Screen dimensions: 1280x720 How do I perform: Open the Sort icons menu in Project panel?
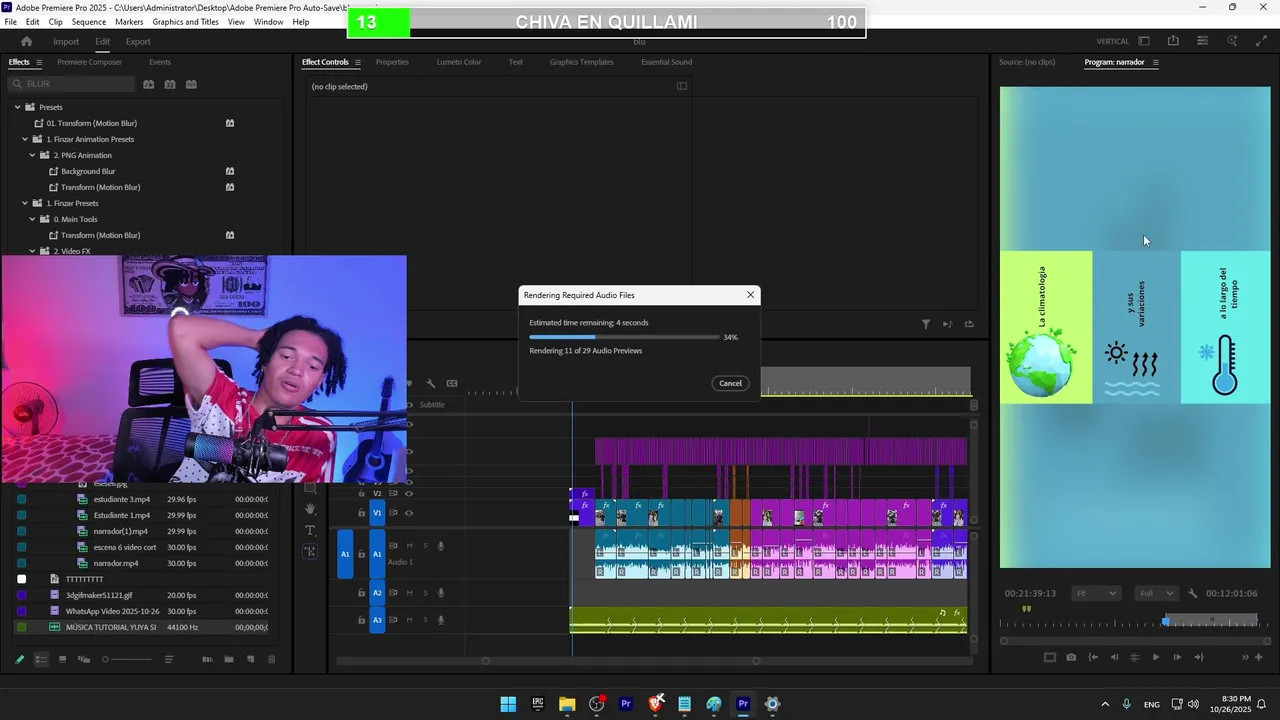click(169, 659)
